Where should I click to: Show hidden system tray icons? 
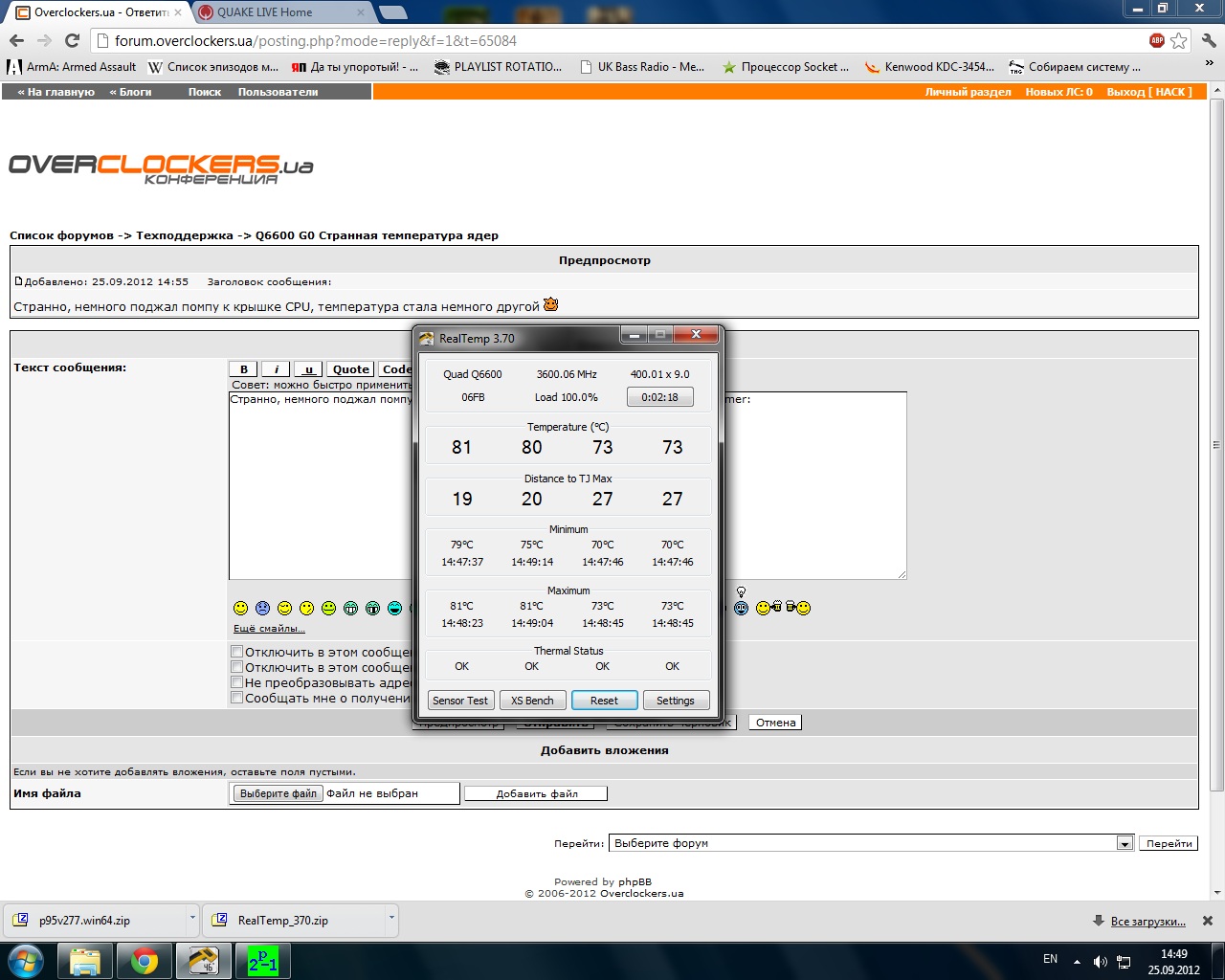pos(1077,961)
